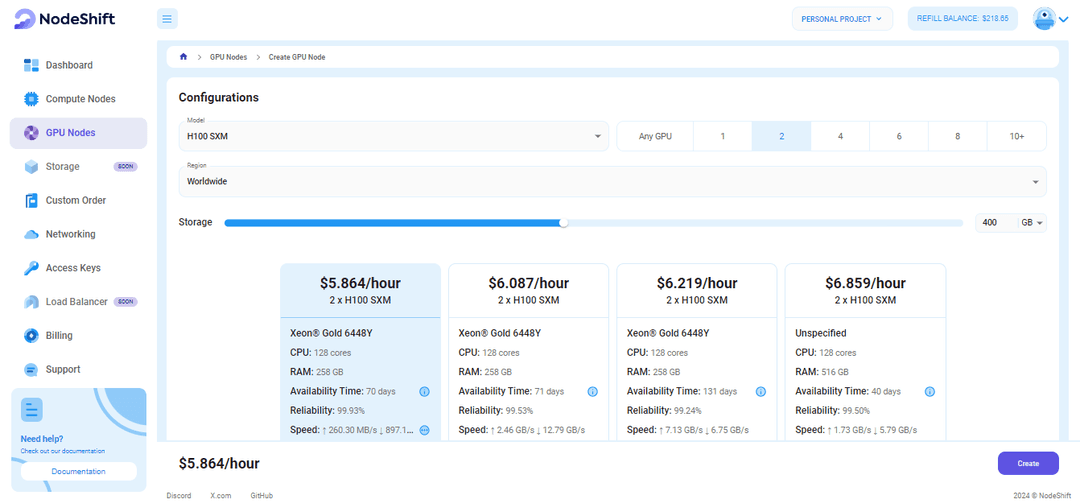
Task: Select GPU count 1
Action: coord(723,136)
